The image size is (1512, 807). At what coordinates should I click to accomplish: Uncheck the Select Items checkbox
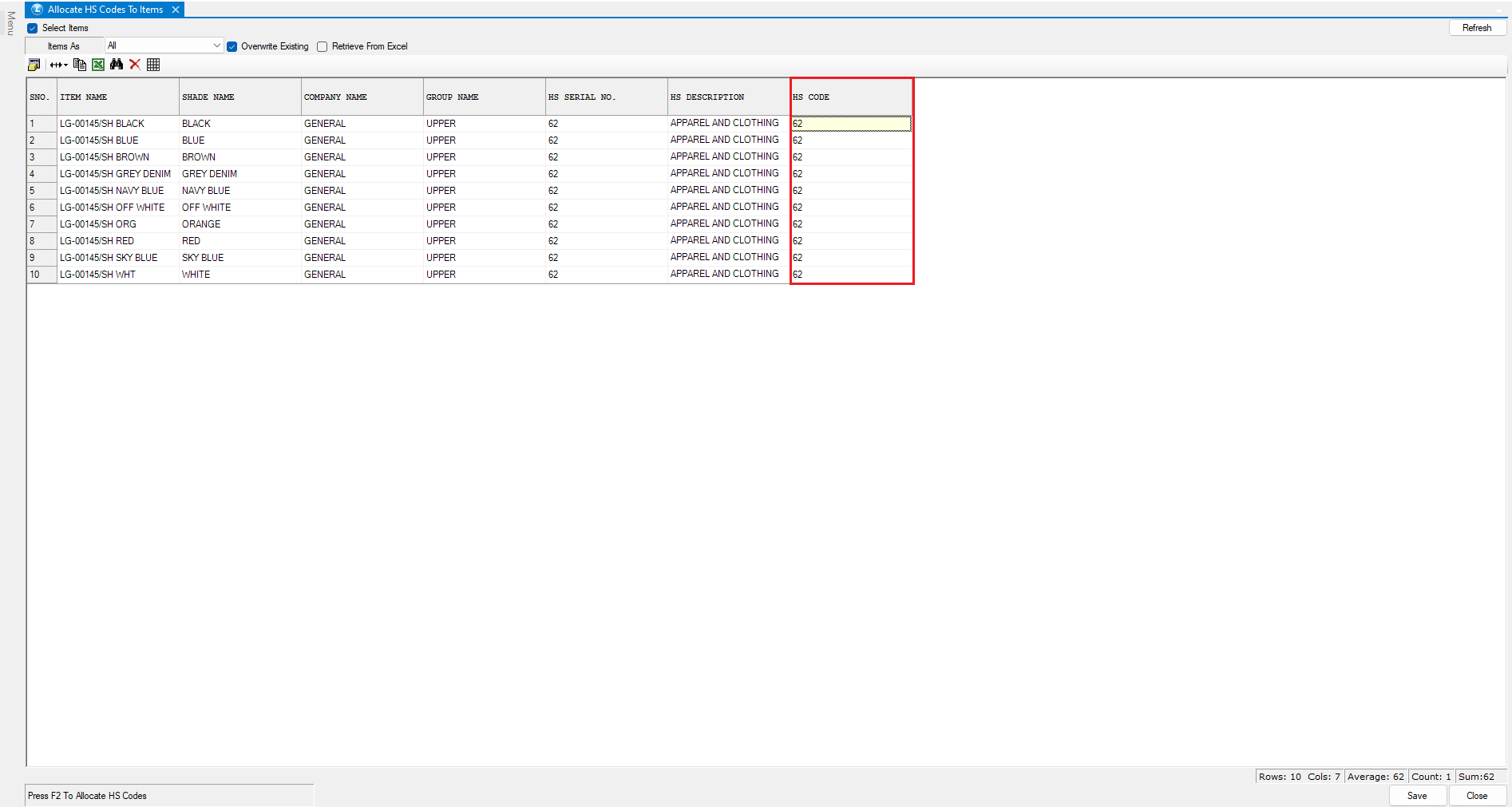point(33,28)
